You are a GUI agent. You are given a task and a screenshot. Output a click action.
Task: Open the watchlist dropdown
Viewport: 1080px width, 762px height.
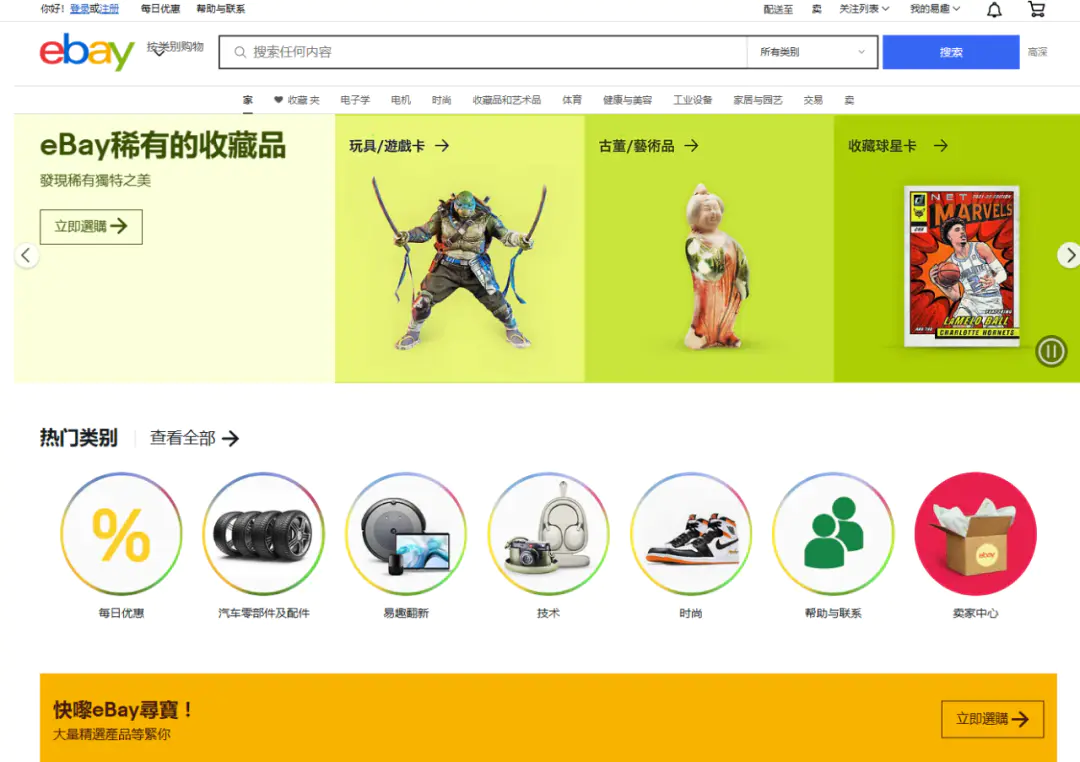864,9
